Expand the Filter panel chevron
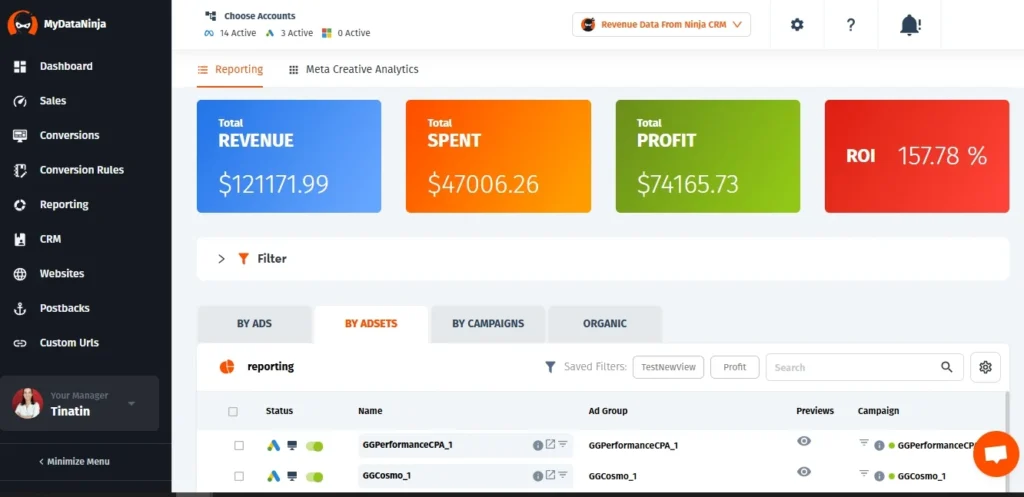Screen dimensions: 1024x497 point(221,259)
